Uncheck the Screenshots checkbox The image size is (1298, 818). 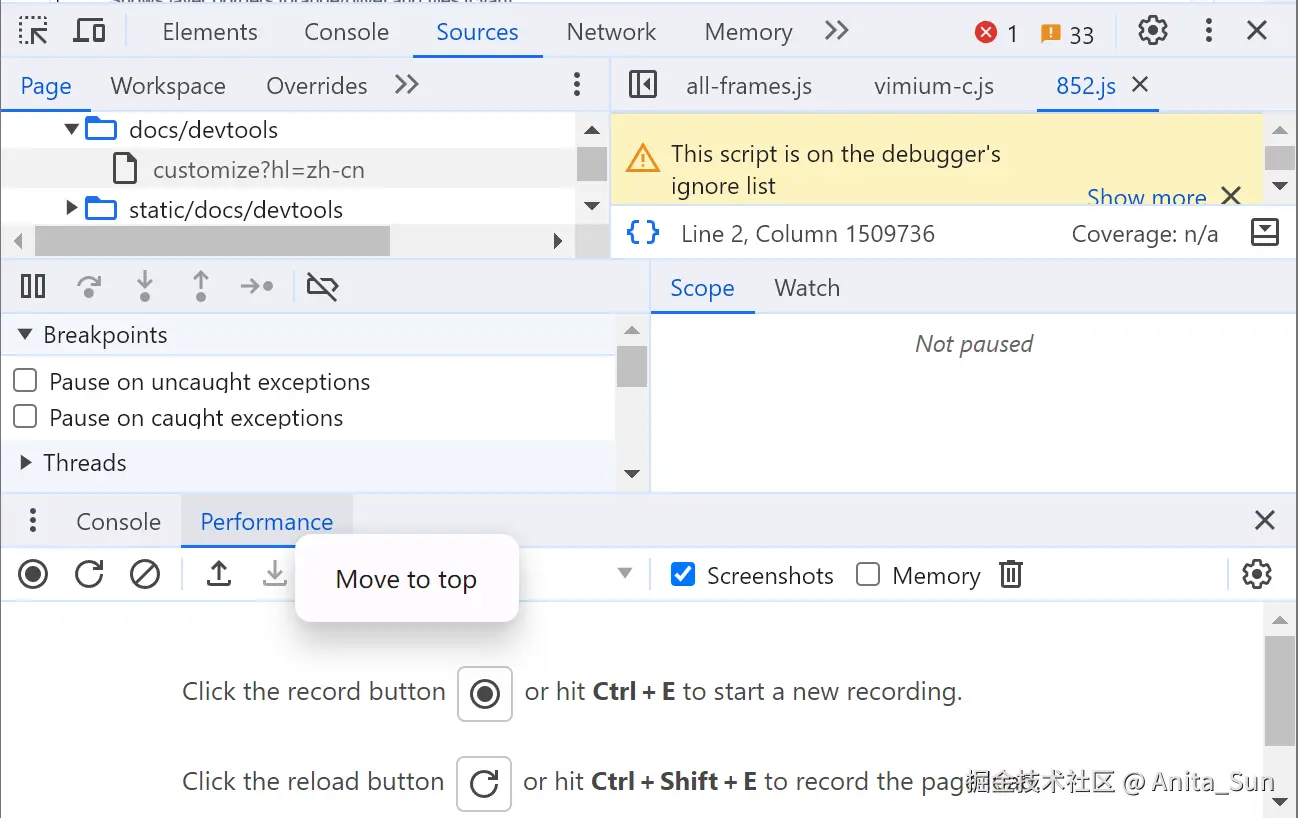click(x=683, y=575)
